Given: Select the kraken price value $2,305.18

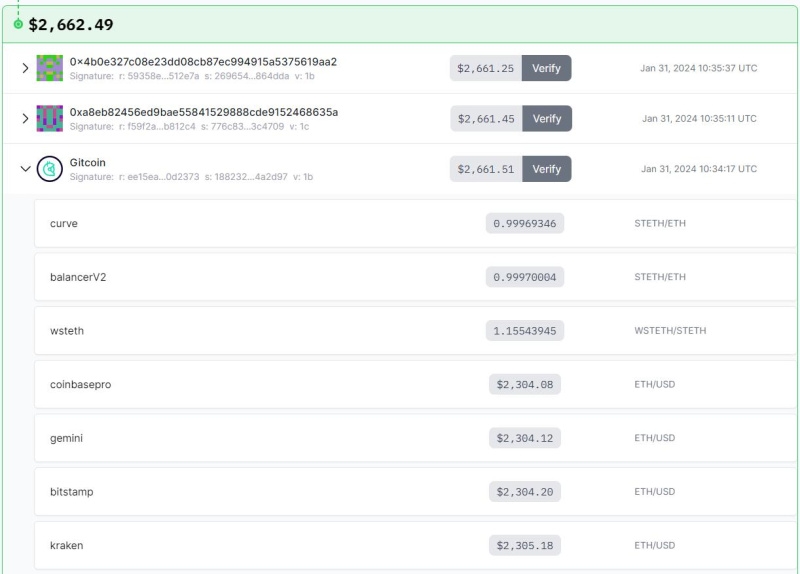Looking at the screenshot, I should tap(524, 545).
